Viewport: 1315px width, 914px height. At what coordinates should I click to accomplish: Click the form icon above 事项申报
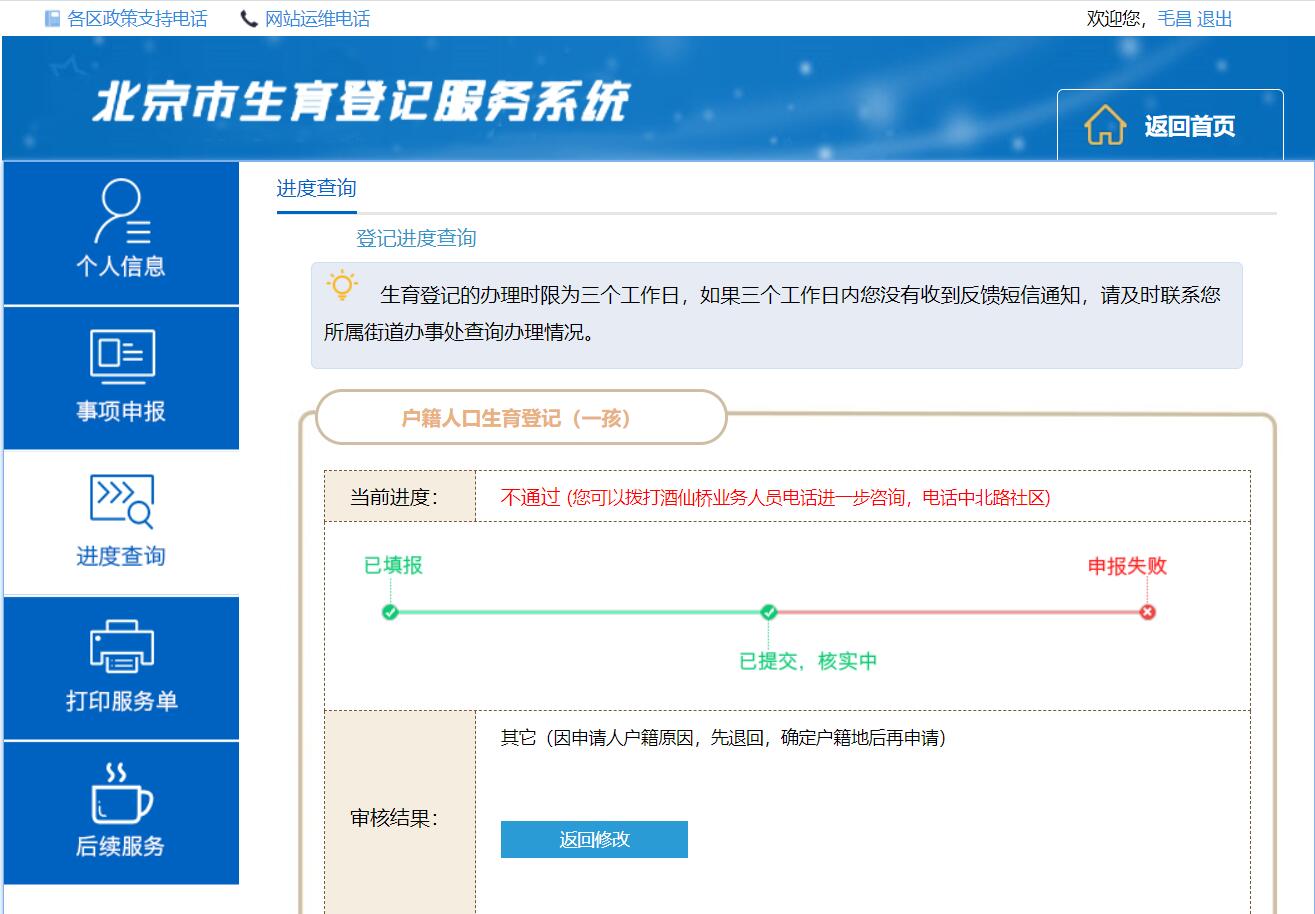(x=122, y=357)
